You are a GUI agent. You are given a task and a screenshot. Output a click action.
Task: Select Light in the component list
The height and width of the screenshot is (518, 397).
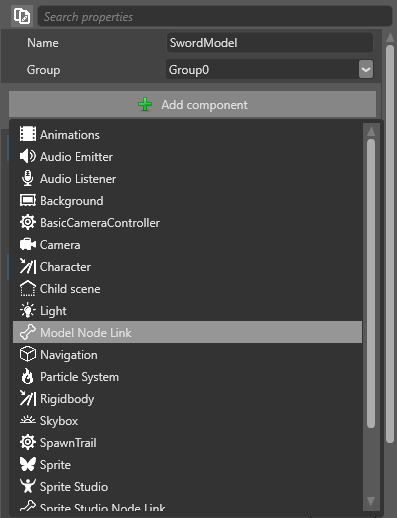pyautogui.click(x=187, y=310)
